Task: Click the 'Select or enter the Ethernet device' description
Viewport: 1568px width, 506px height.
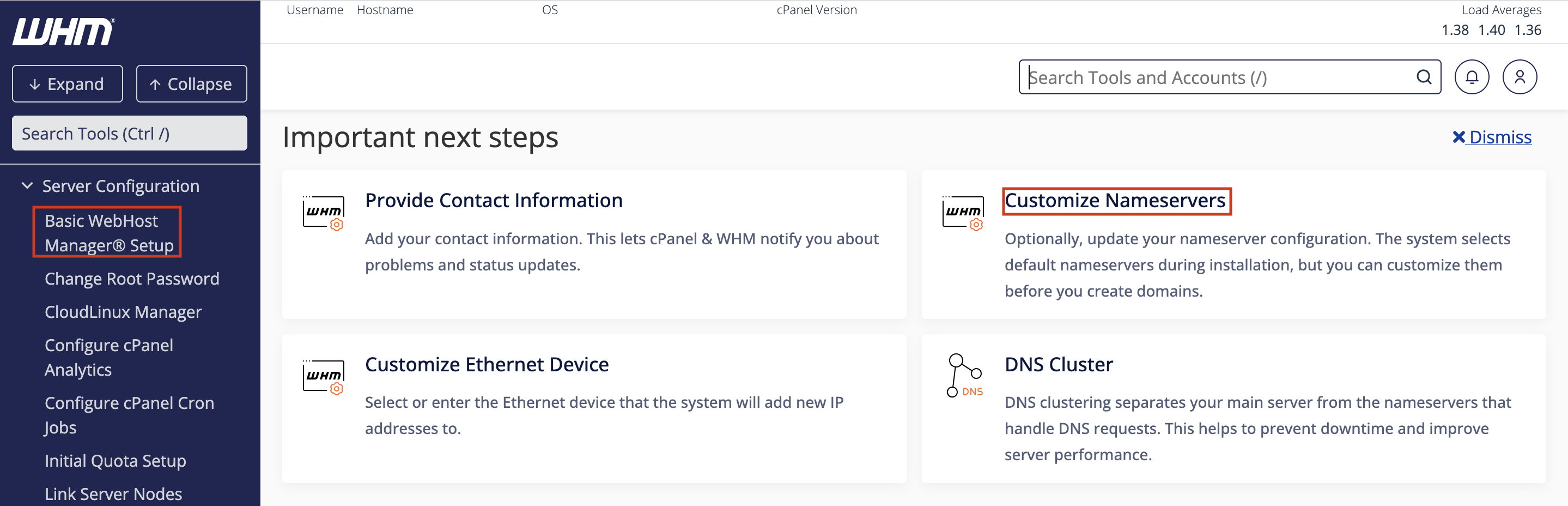Action: pyautogui.click(x=604, y=415)
